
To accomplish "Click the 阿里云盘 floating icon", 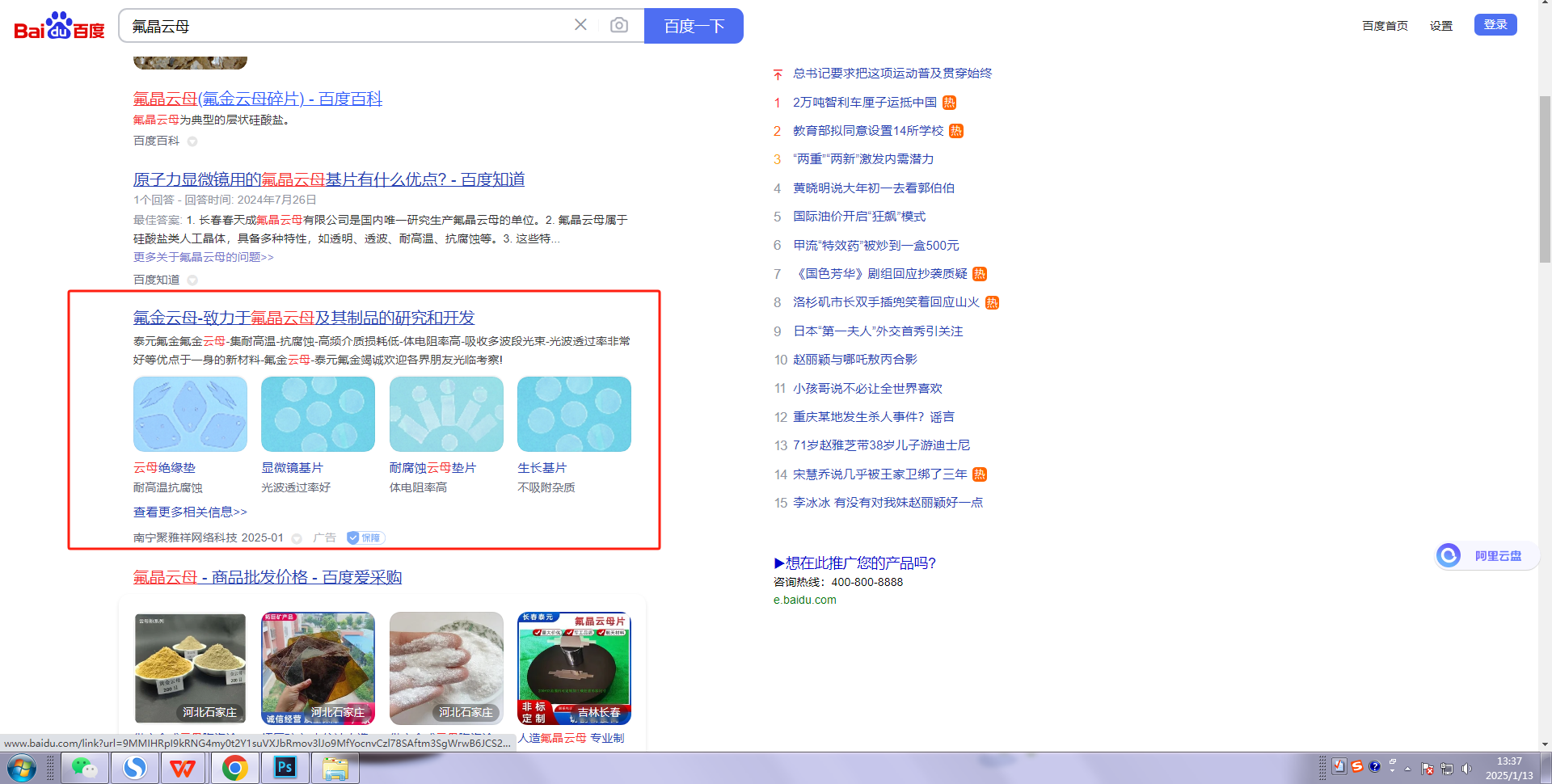I will 1449,555.
